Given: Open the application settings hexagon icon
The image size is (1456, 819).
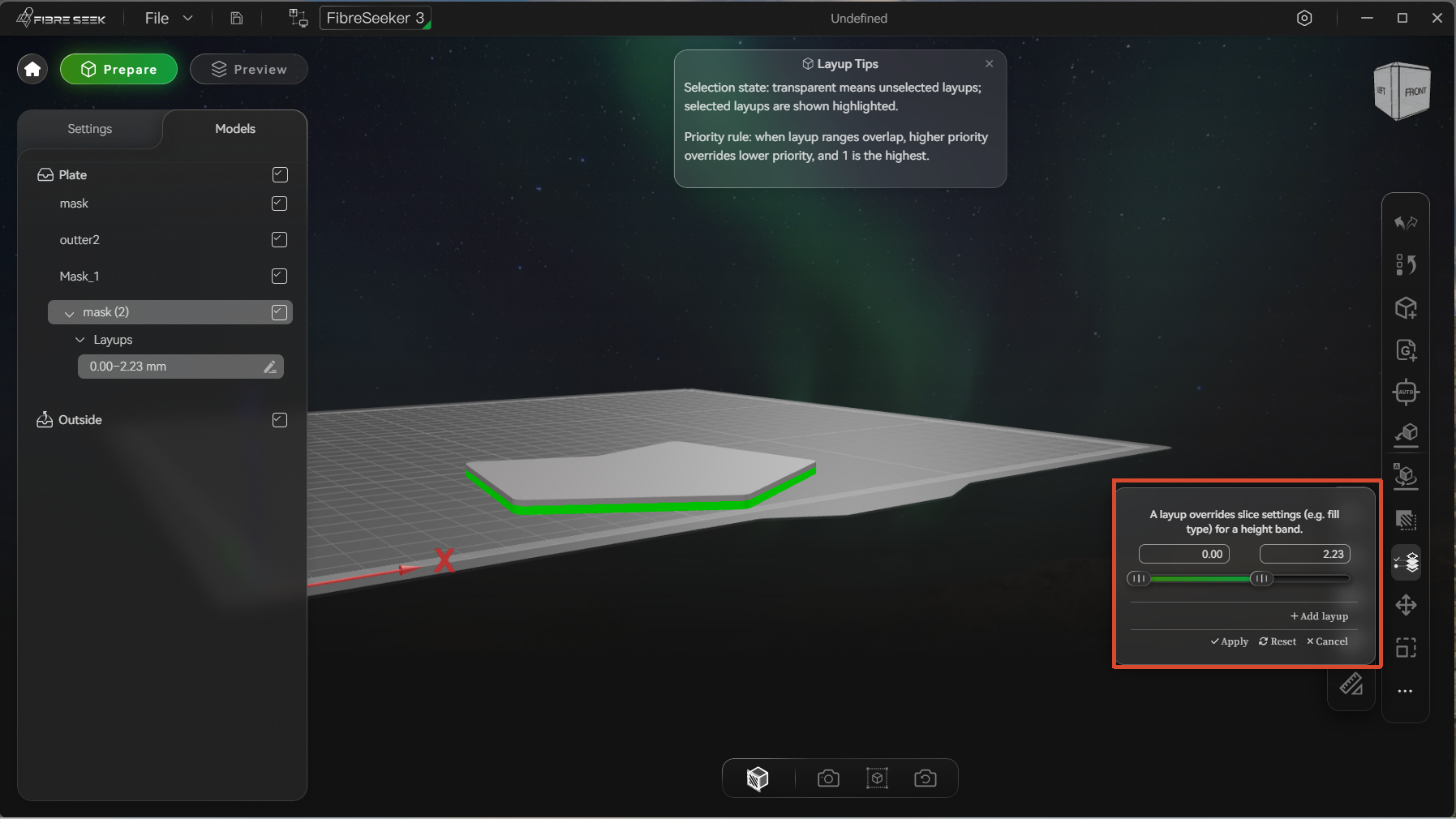Looking at the screenshot, I should tap(1304, 18).
